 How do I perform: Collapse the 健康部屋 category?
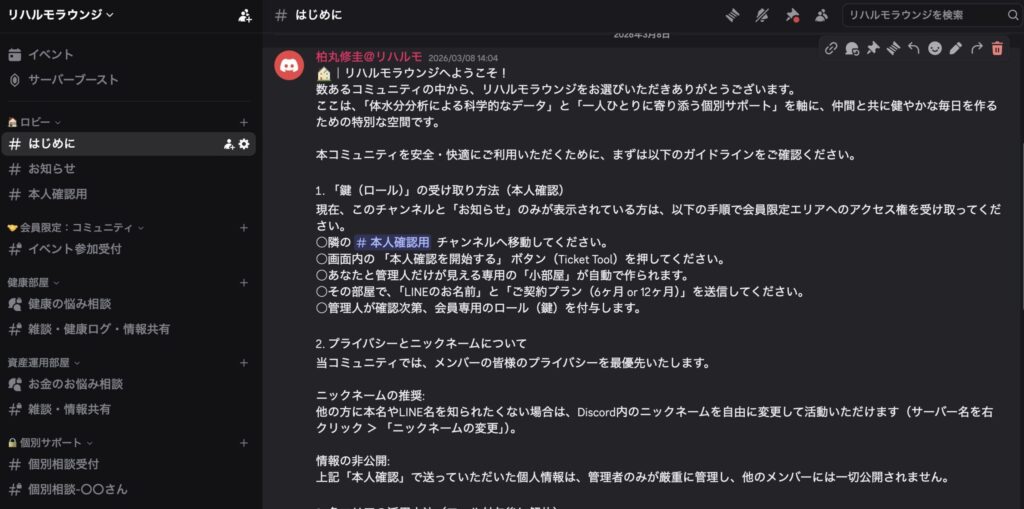click(x=33, y=283)
